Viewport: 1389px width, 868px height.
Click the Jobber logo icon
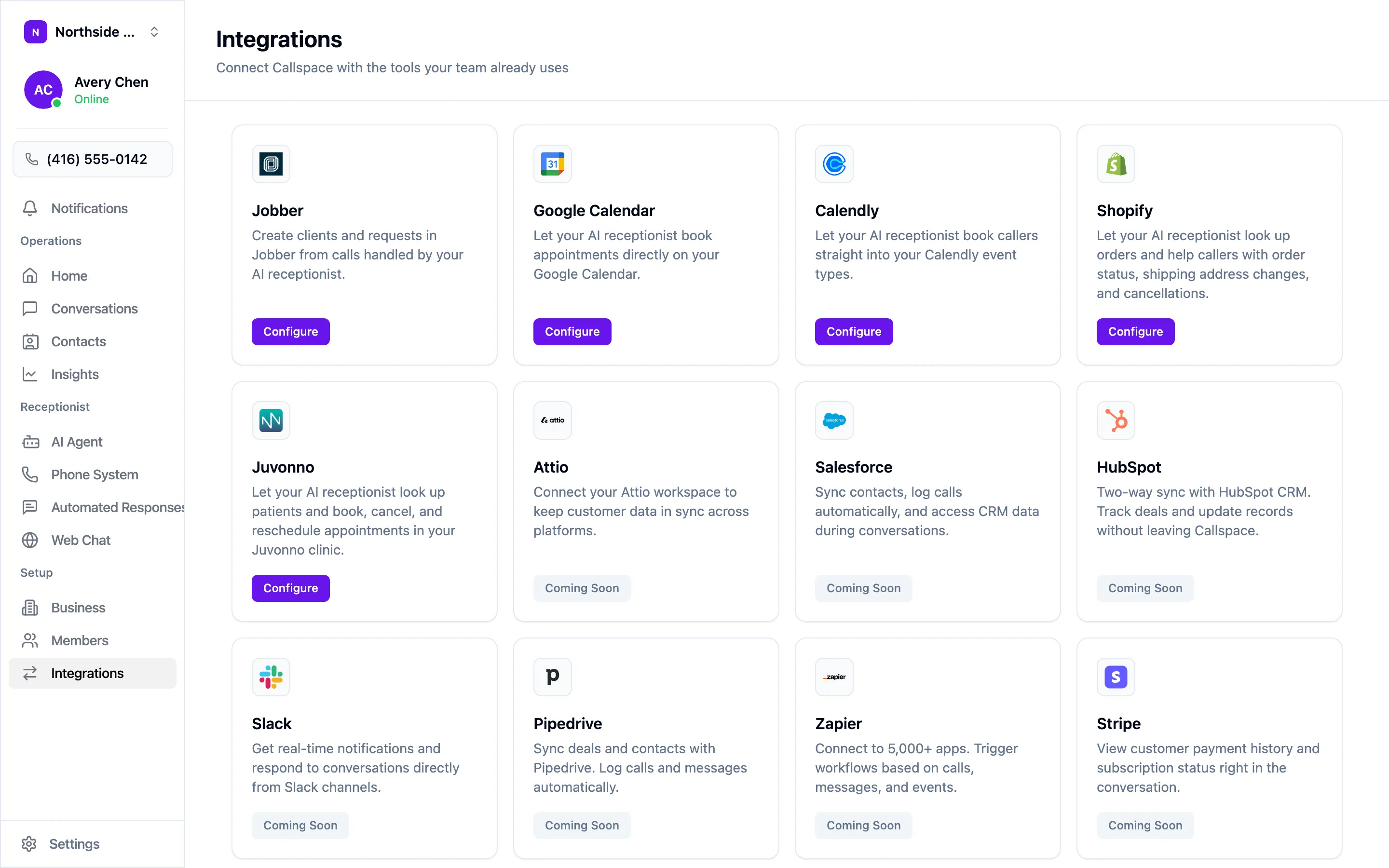tap(271, 163)
